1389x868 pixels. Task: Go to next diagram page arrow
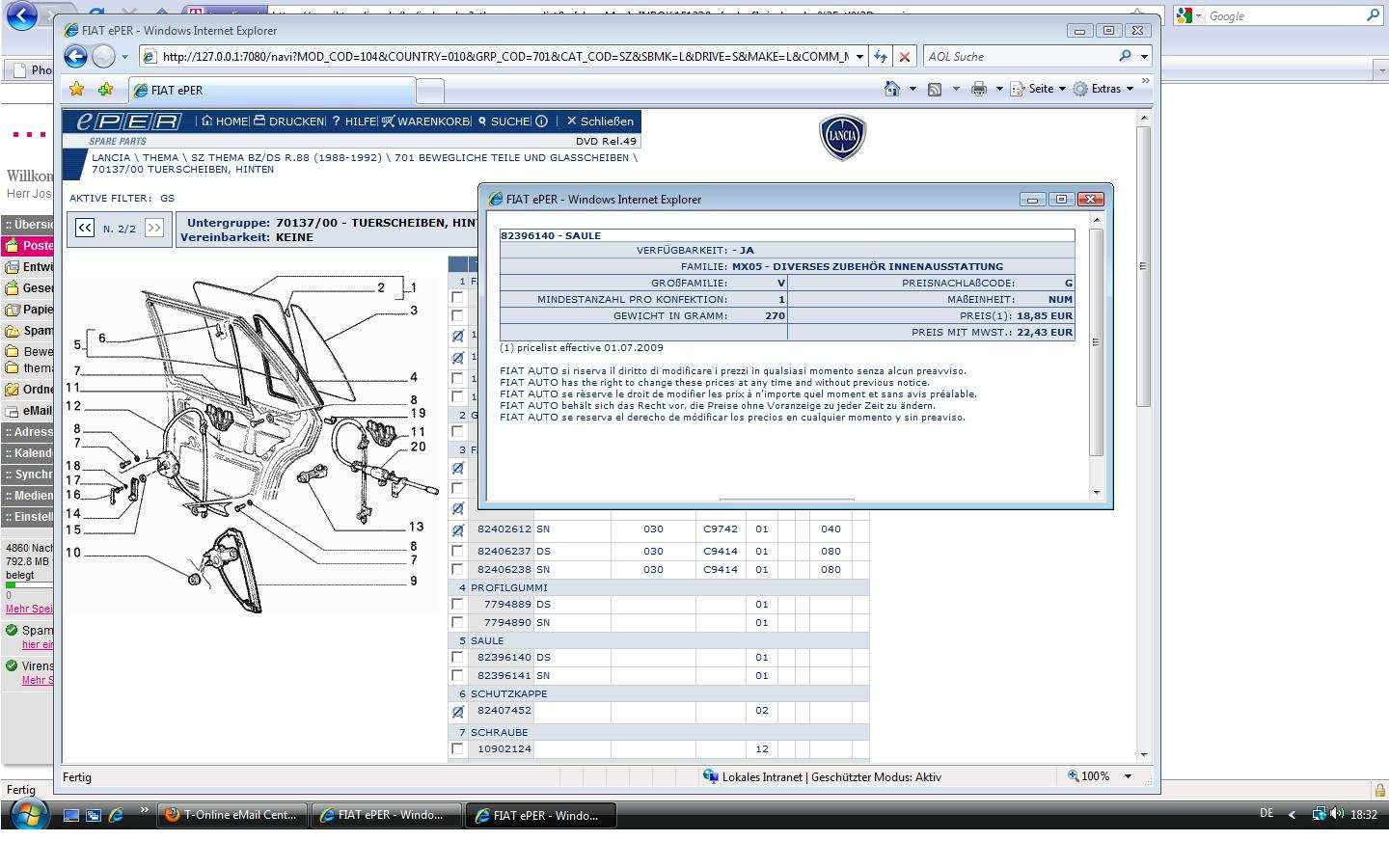coord(154,229)
